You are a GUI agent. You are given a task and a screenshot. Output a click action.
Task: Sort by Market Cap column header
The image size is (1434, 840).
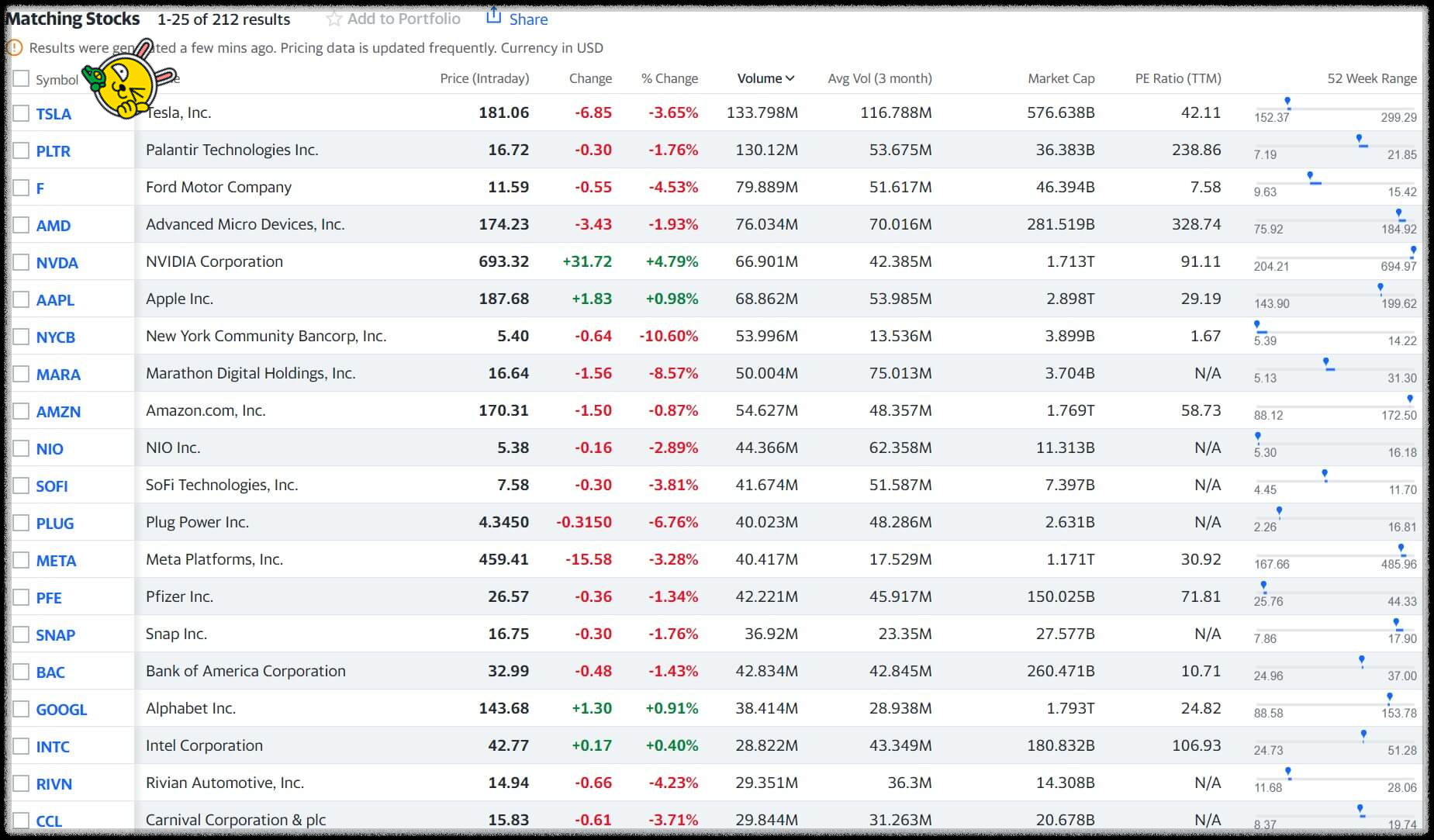coord(1061,78)
